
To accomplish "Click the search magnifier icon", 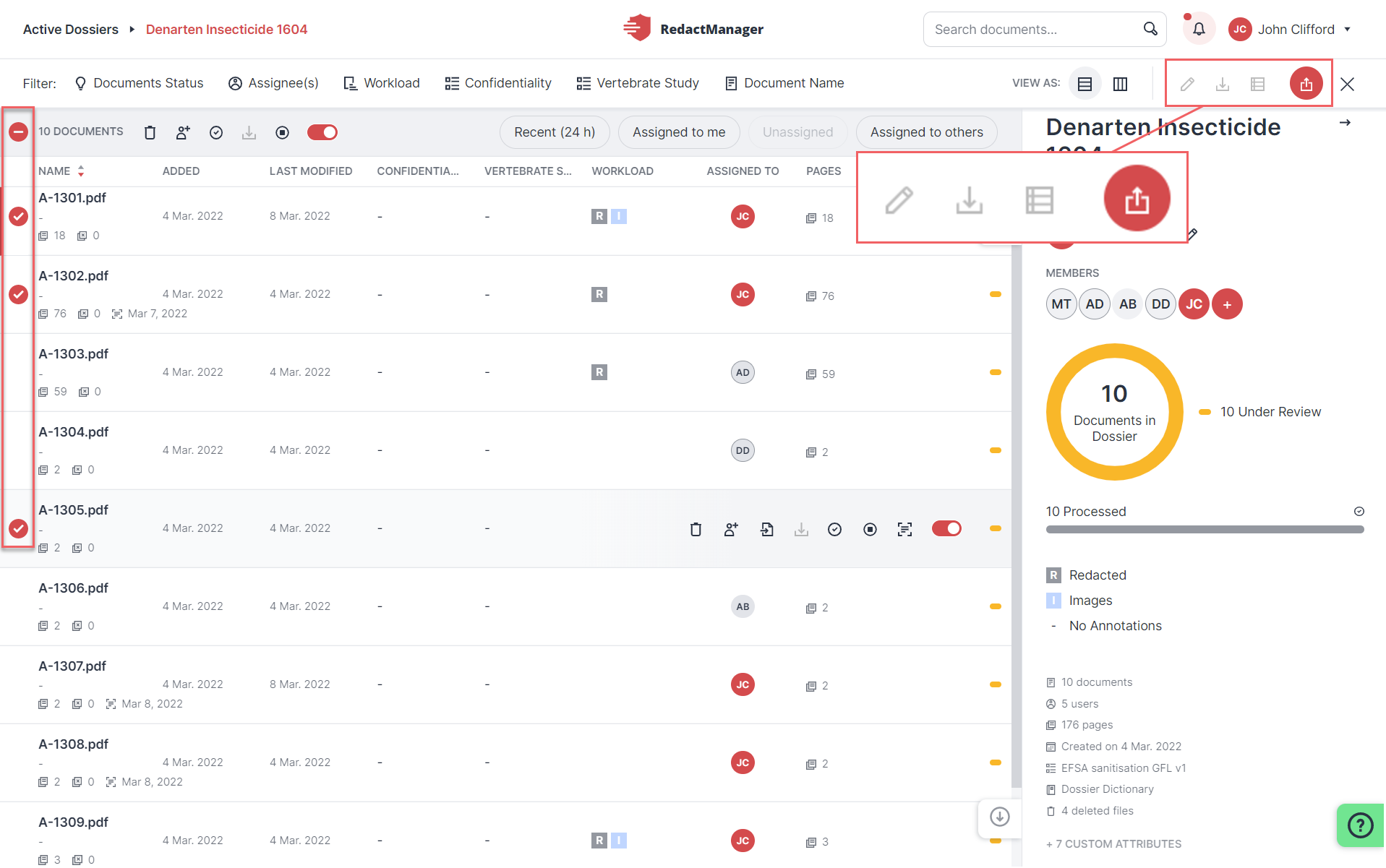I will pyautogui.click(x=1150, y=29).
